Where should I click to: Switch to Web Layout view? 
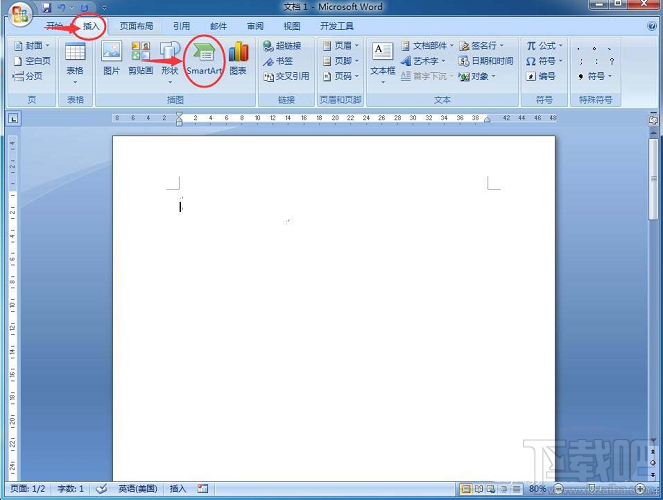(x=490, y=489)
